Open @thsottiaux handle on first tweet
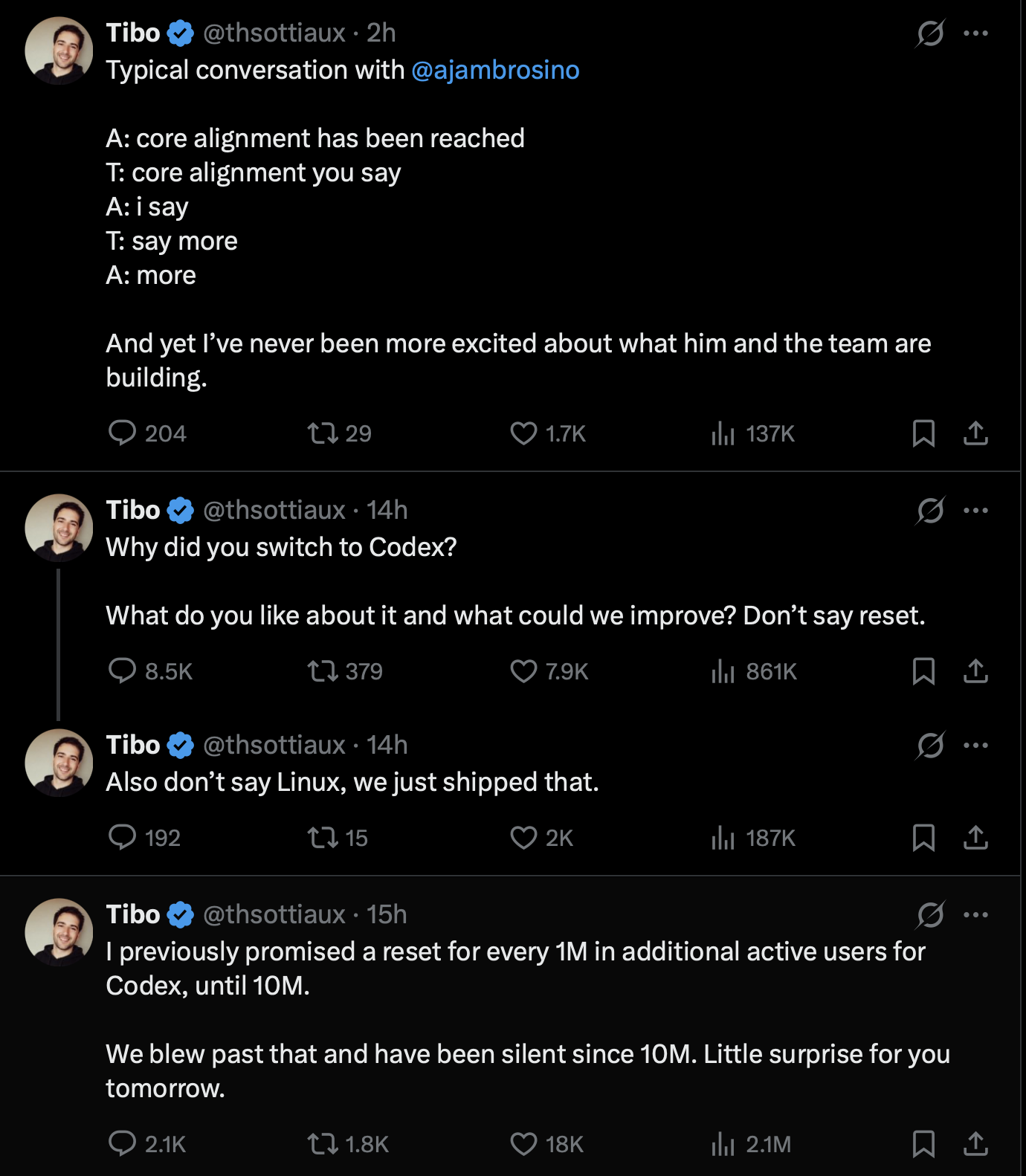1026x1176 pixels. 274,33
